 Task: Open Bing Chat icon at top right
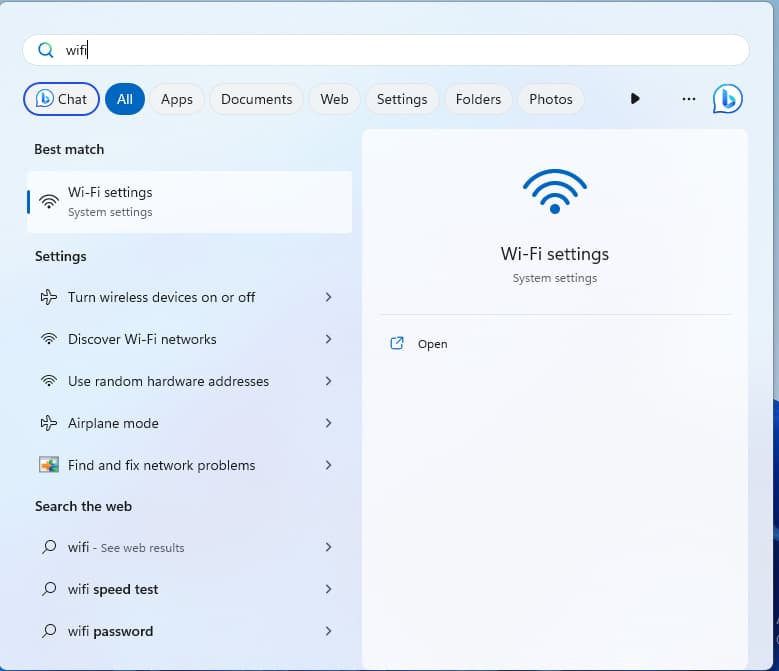coord(727,99)
